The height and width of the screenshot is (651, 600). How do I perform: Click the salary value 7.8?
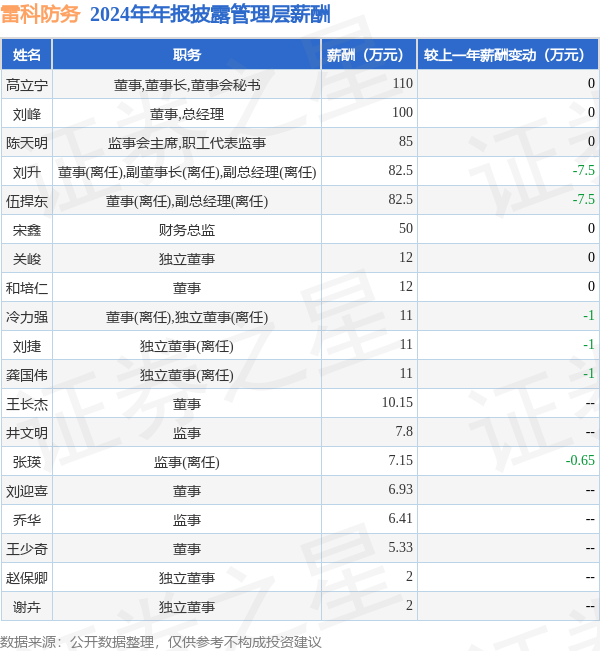pos(404,431)
